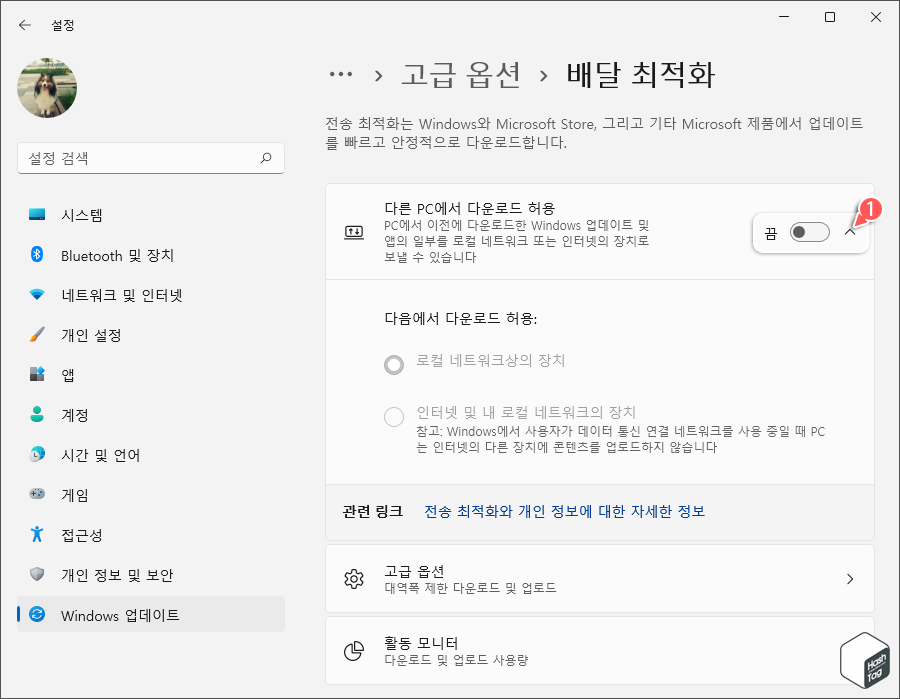The image size is (900, 699).
Task: Click the 시스템 monitor icon
Action: (x=37, y=215)
